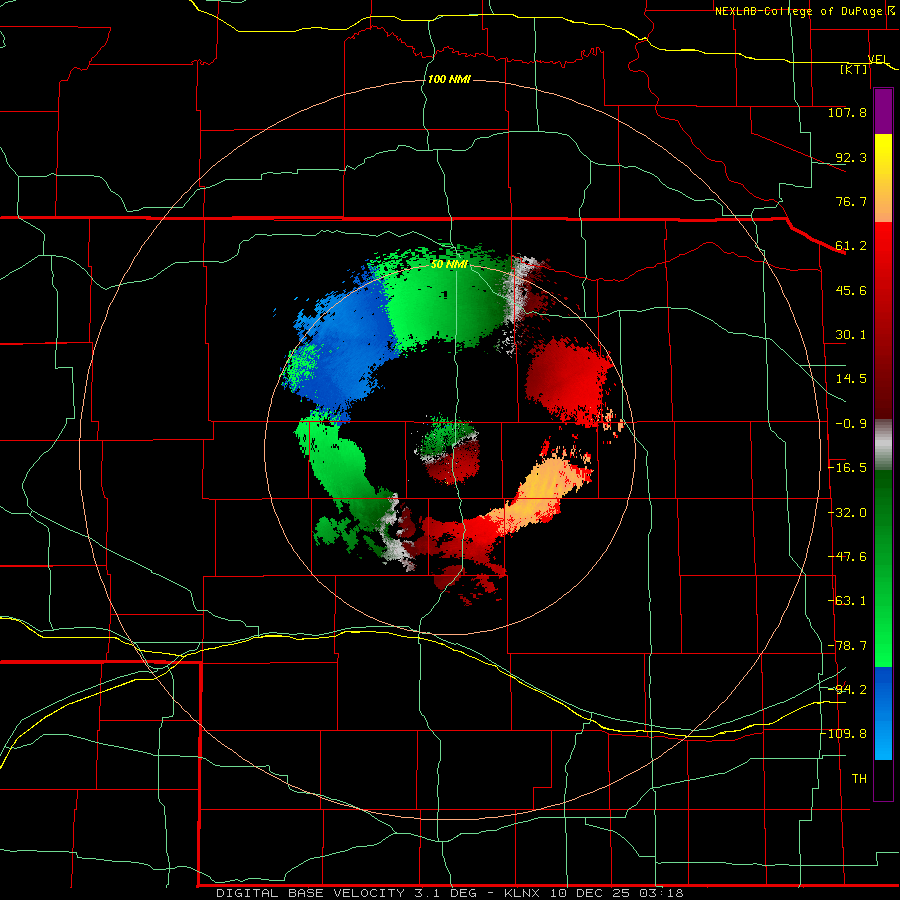Click the 30.1 scale value
900x900 pixels.
click(x=851, y=335)
